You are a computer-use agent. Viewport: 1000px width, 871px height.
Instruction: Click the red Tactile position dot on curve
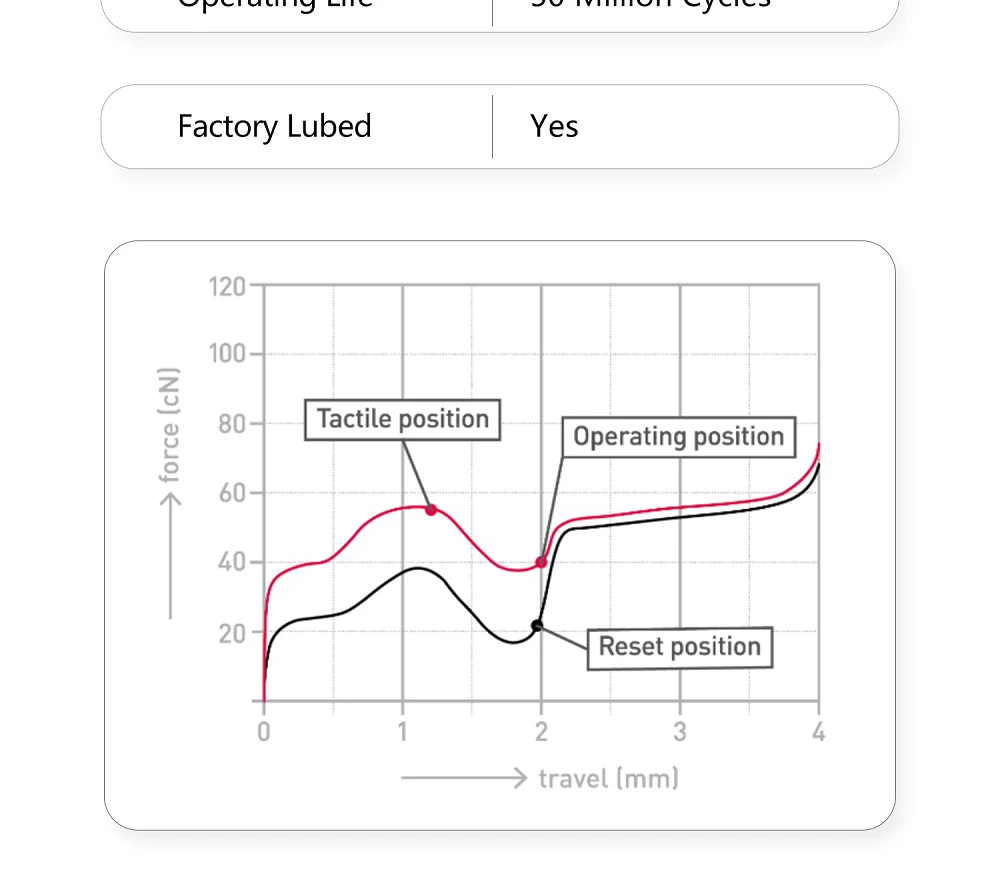point(431,510)
